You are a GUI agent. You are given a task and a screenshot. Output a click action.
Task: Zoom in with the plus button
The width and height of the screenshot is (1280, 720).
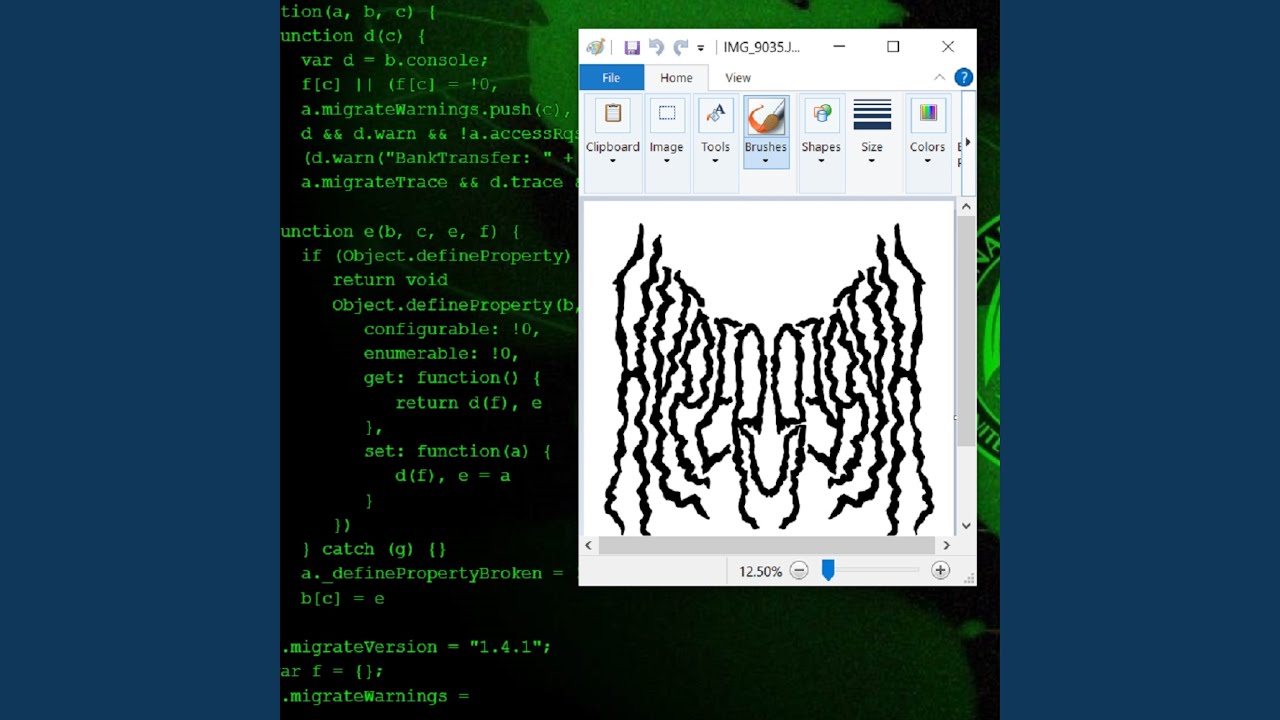pyautogui.click(x=940, y=571)
